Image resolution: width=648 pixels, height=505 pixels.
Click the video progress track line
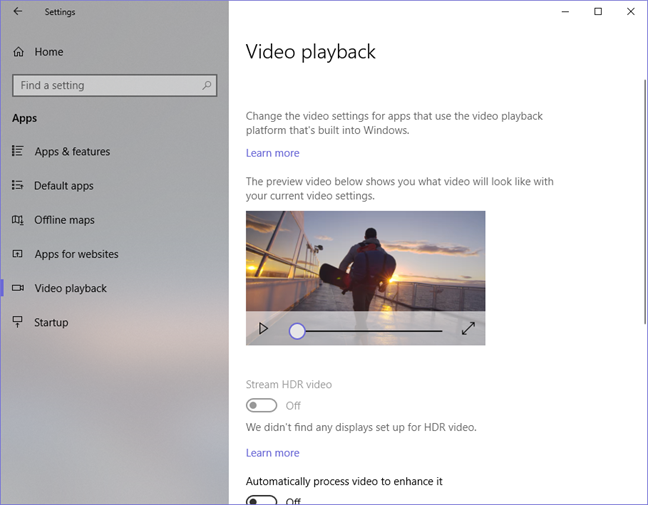pyautogui.click(x=374, y=331)
